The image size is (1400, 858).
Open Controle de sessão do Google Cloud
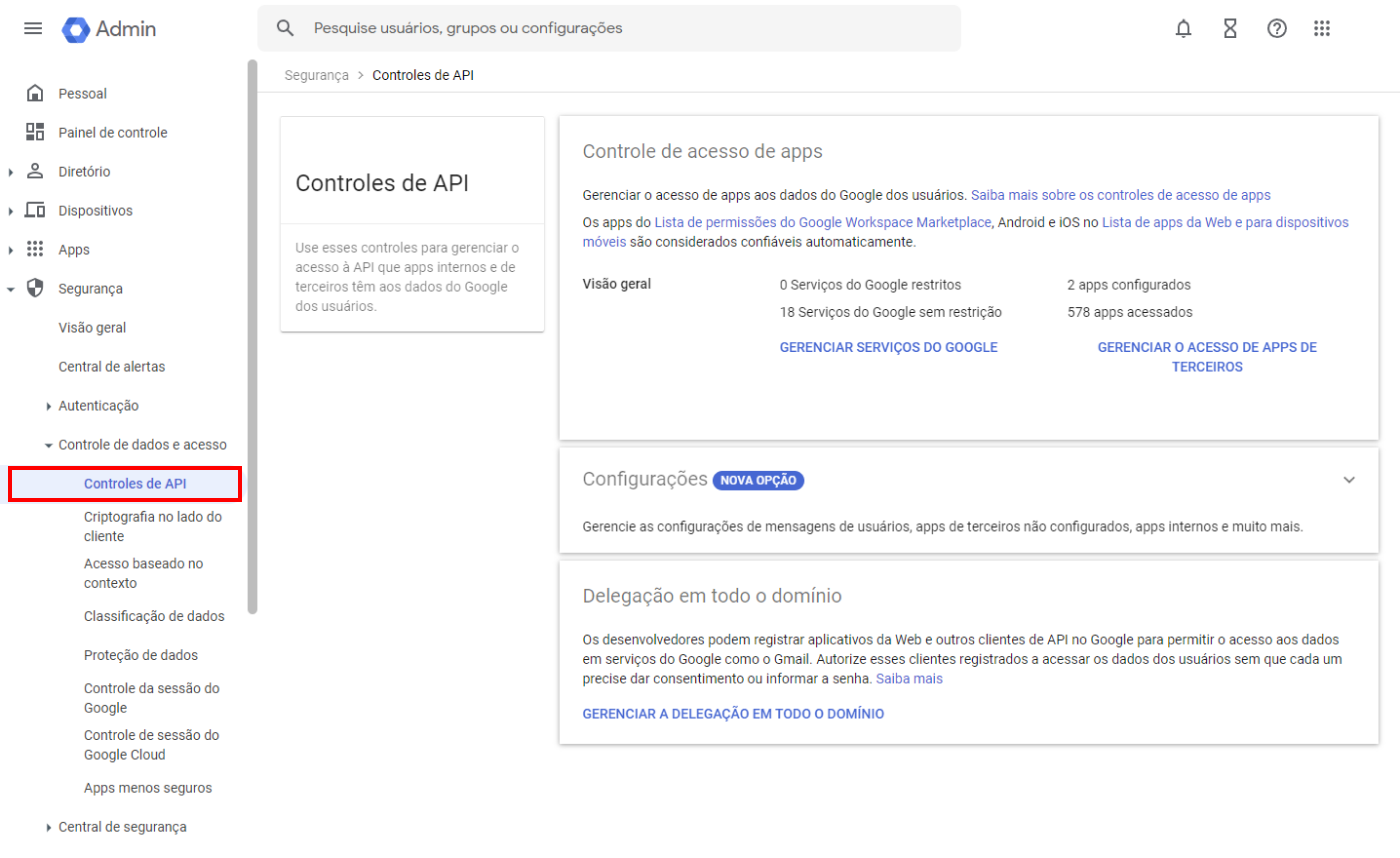151,745
